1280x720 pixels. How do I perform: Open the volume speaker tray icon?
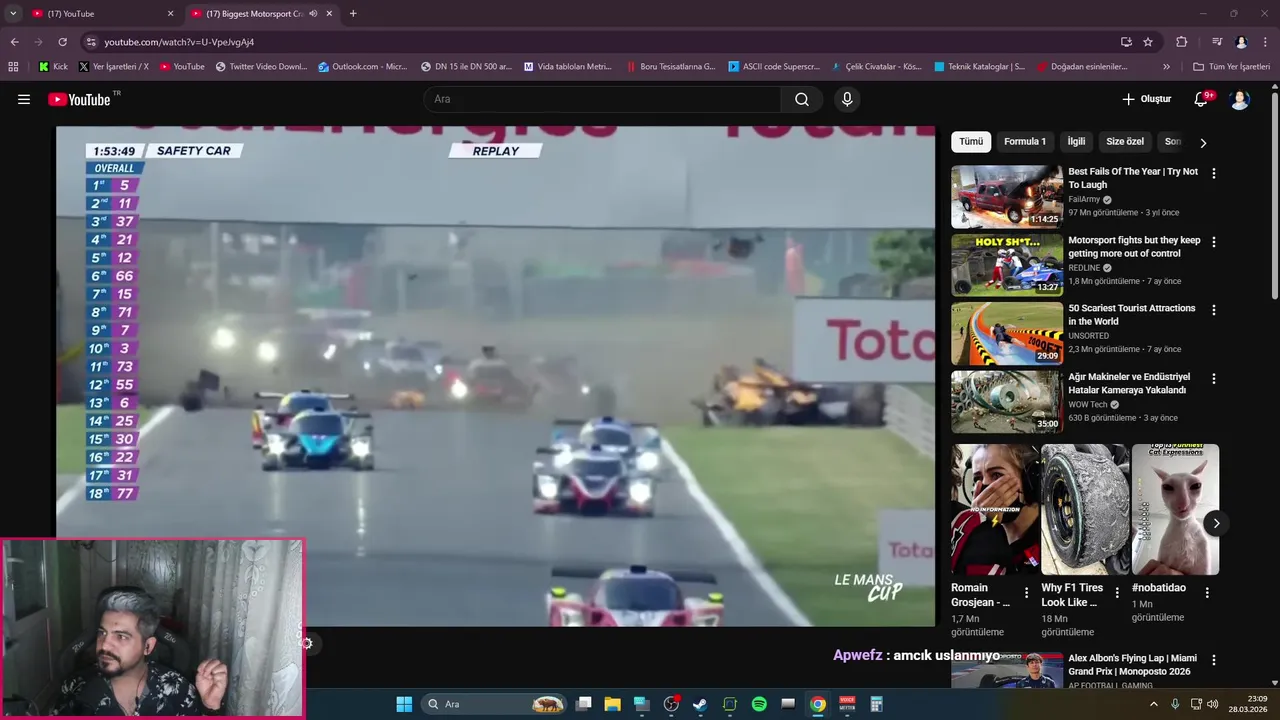[1212, 704]
